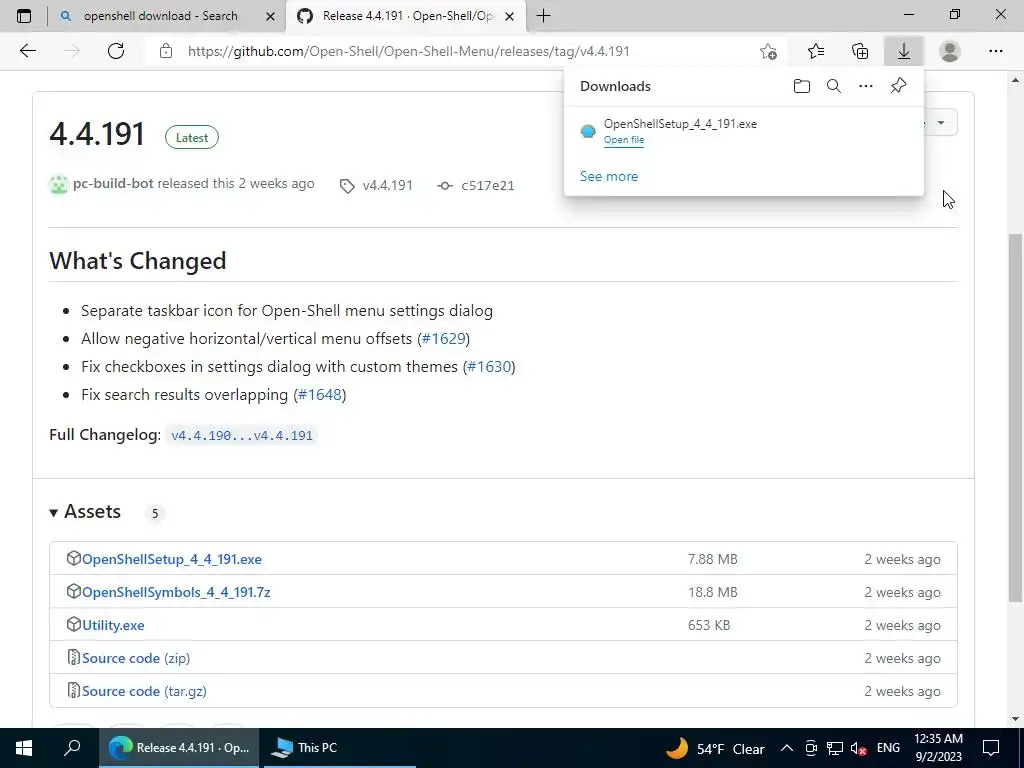Search downloads with magnifier icon
This screenshot has height=768, width=1024.
pos(834,86)
